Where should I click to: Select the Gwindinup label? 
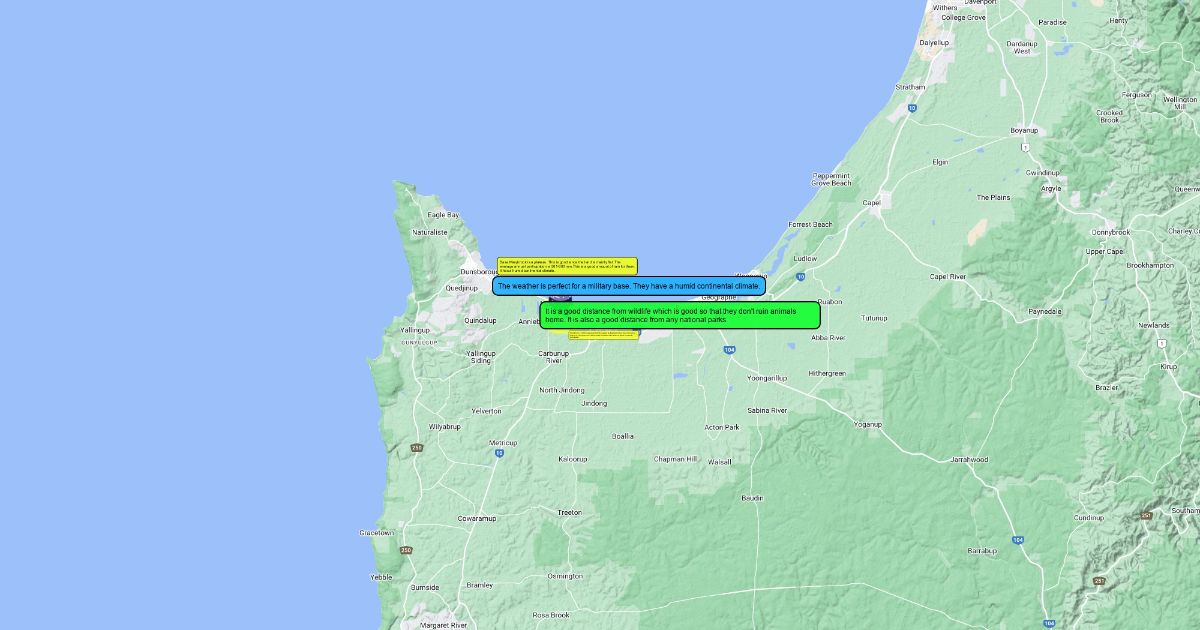coord(1042,172)
